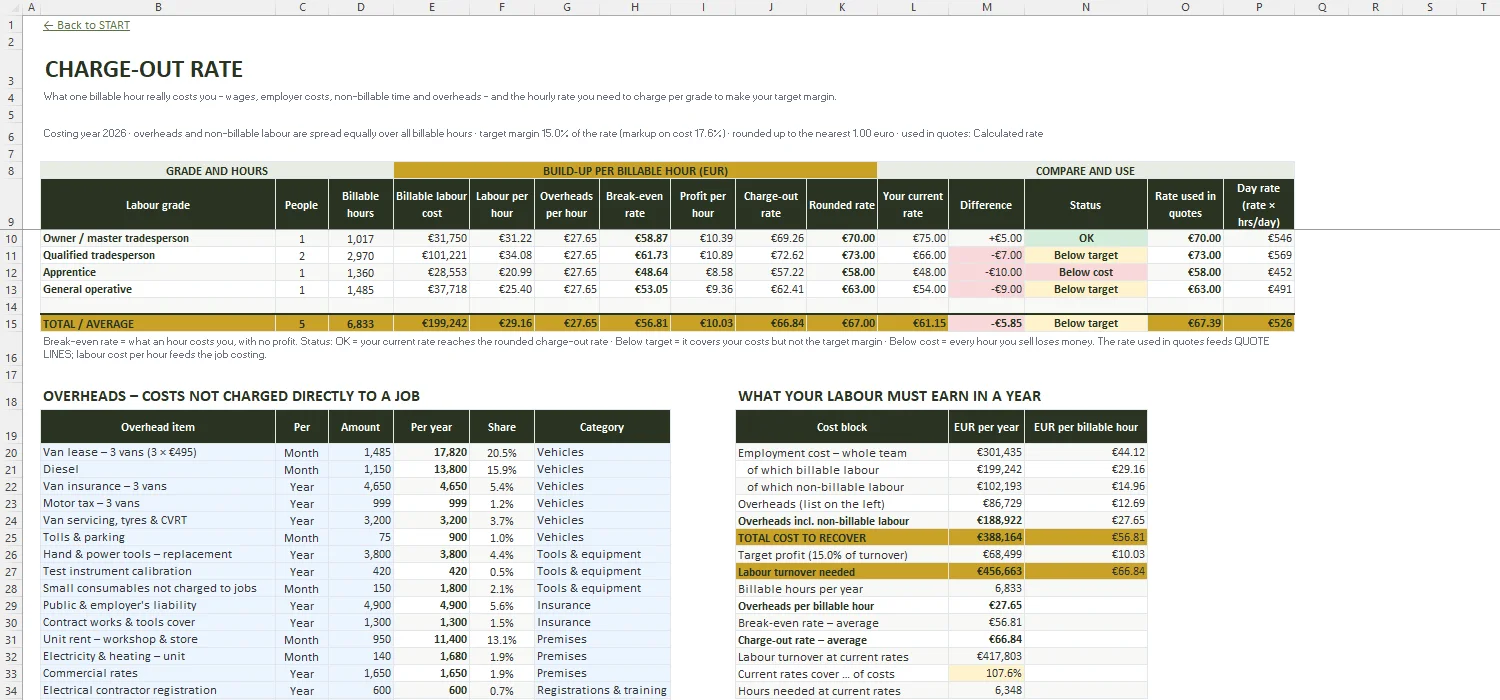Select 'Electricity & heating – unit' item
Screen dimensions: 1500x700
(158, 656)
